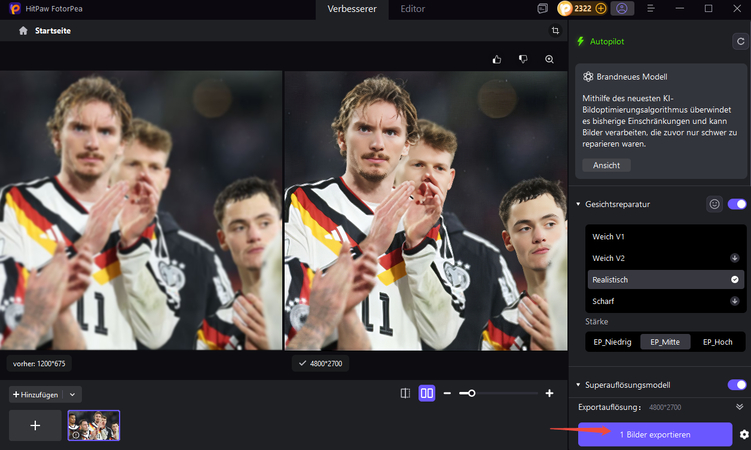Open the feedback message icon in title bar
Viewport: 751px width, 450px height.
[542, 9]
